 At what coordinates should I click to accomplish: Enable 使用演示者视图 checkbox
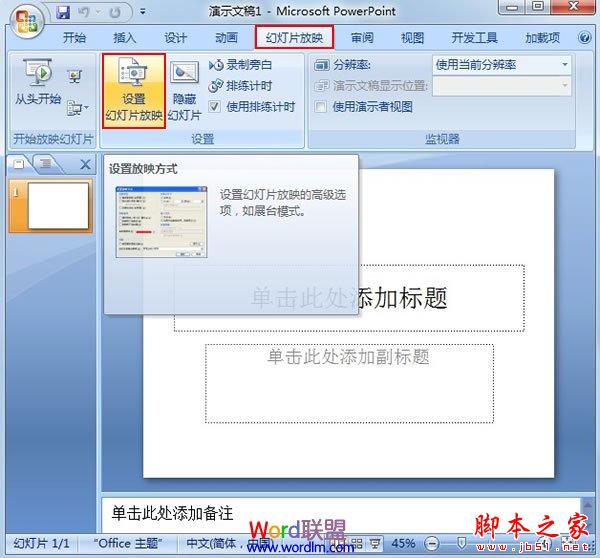click(x=321, y=106)
